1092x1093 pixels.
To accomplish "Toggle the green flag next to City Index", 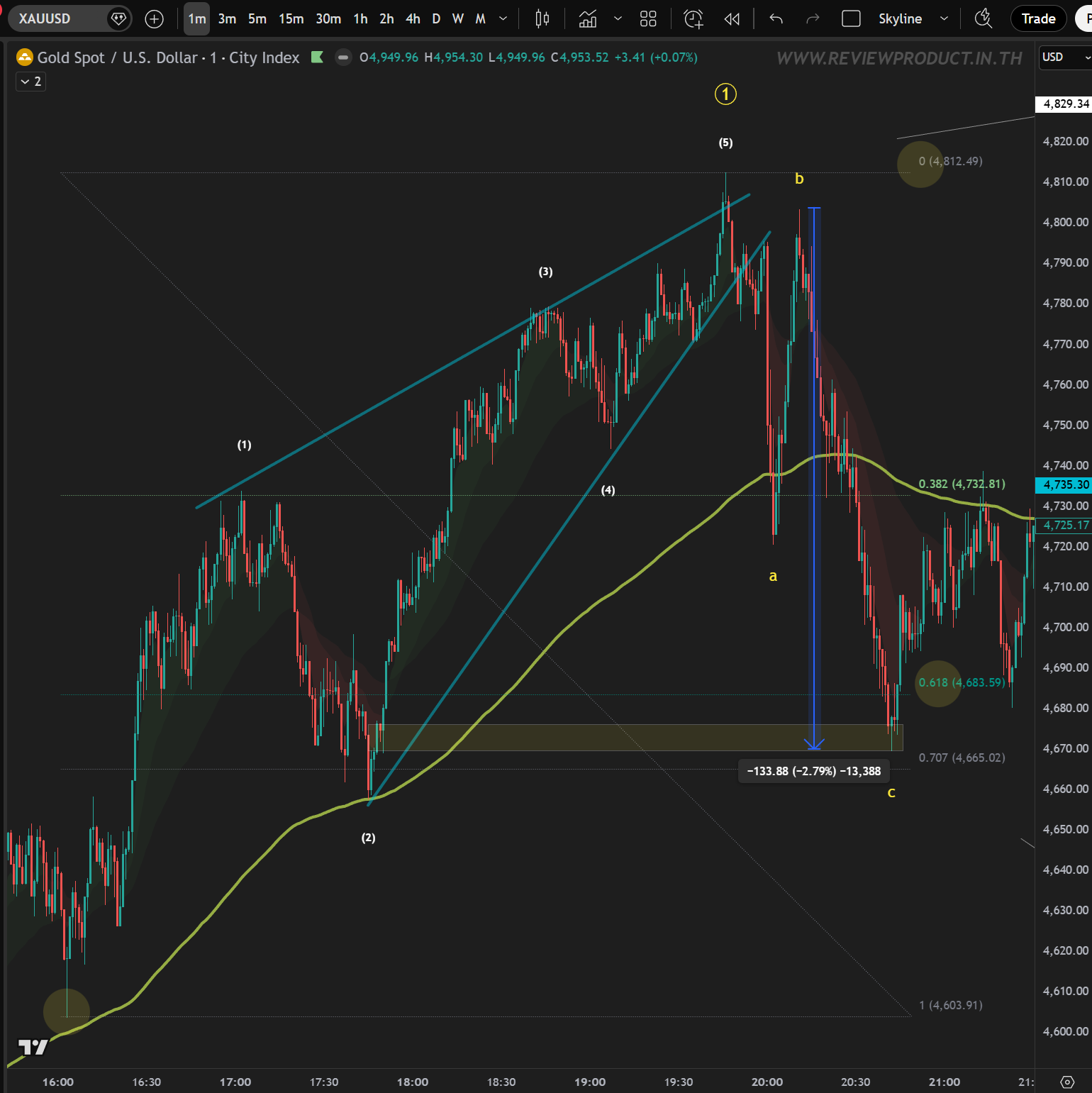I will [x=317, y=57].
